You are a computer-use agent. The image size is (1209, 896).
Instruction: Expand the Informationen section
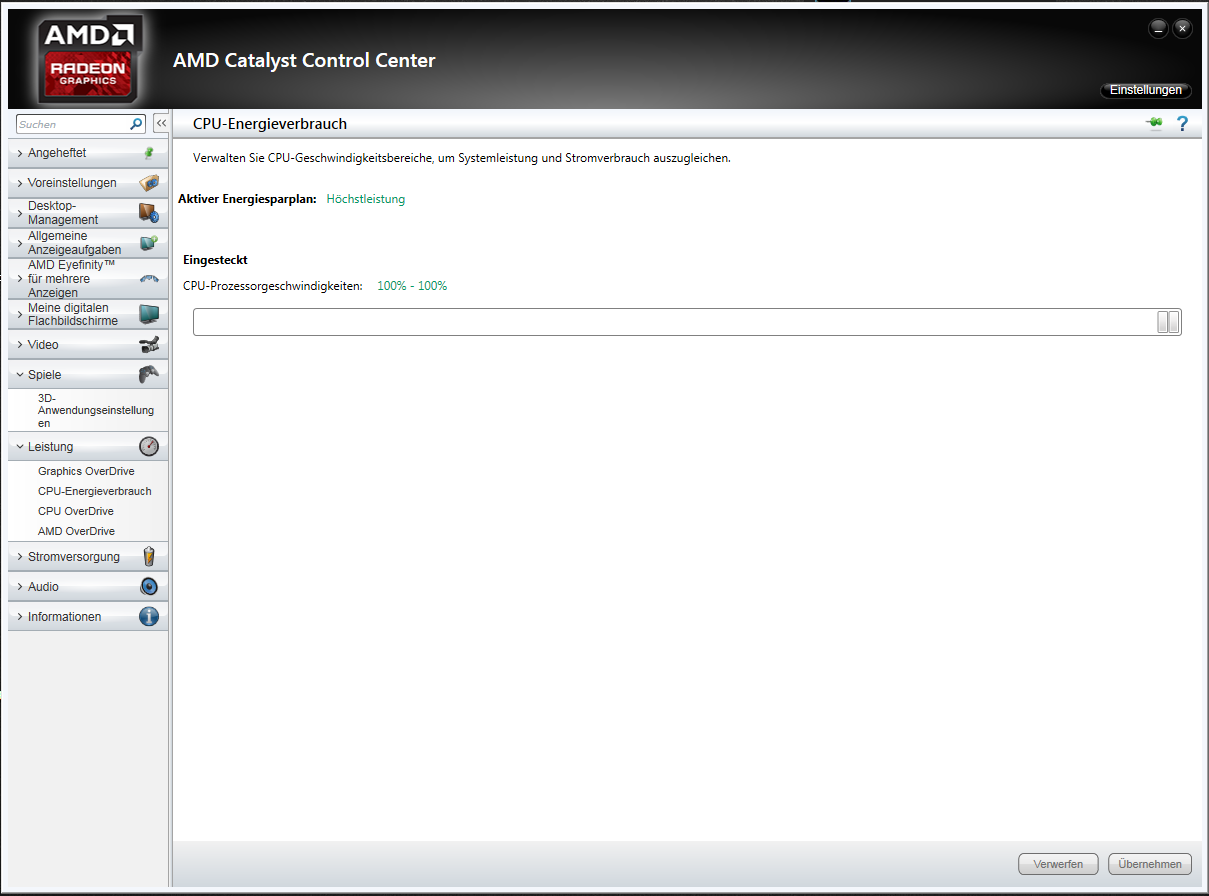(88, 617)
